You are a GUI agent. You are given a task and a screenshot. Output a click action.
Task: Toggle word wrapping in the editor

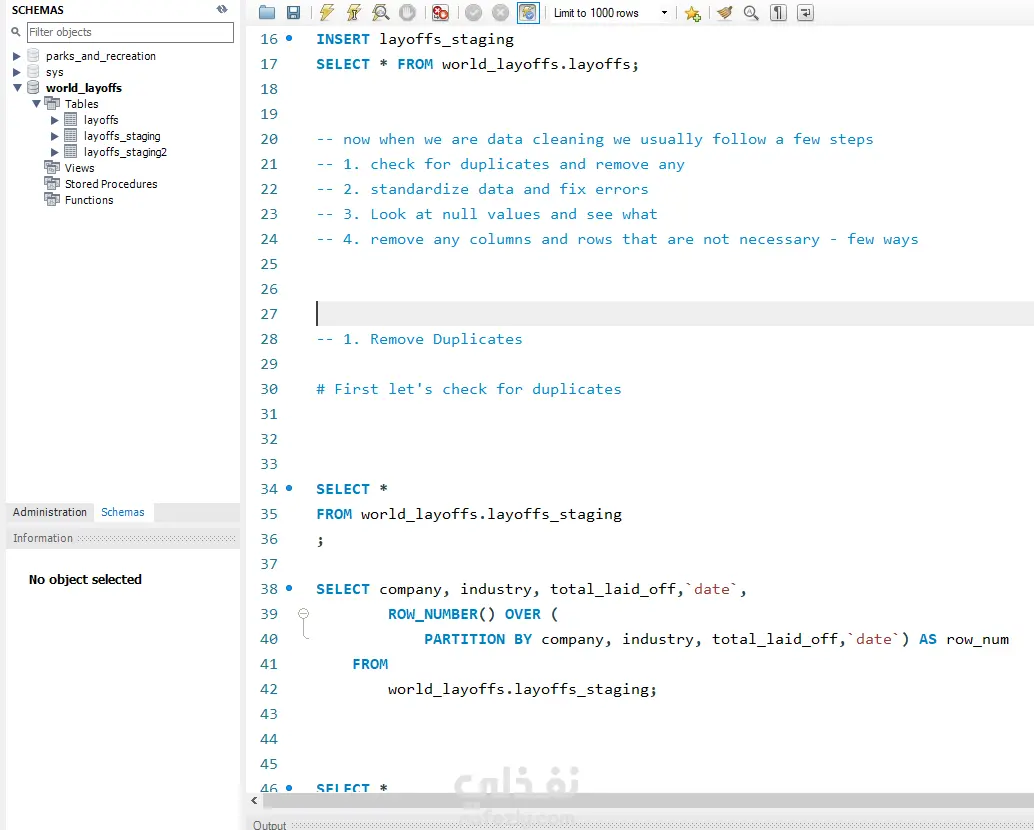(805, 13)
